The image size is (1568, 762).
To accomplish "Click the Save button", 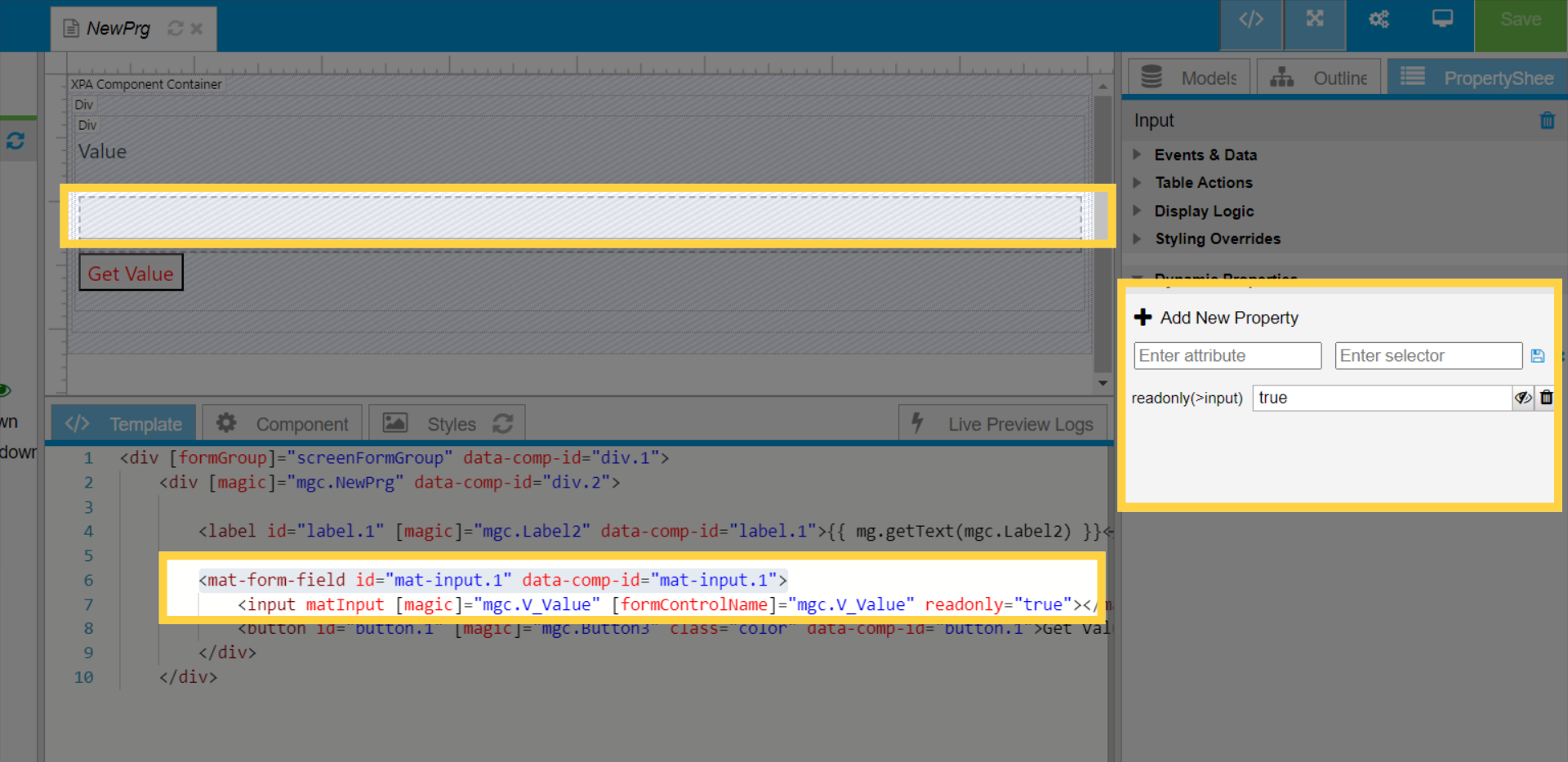I will [1520, 20].
